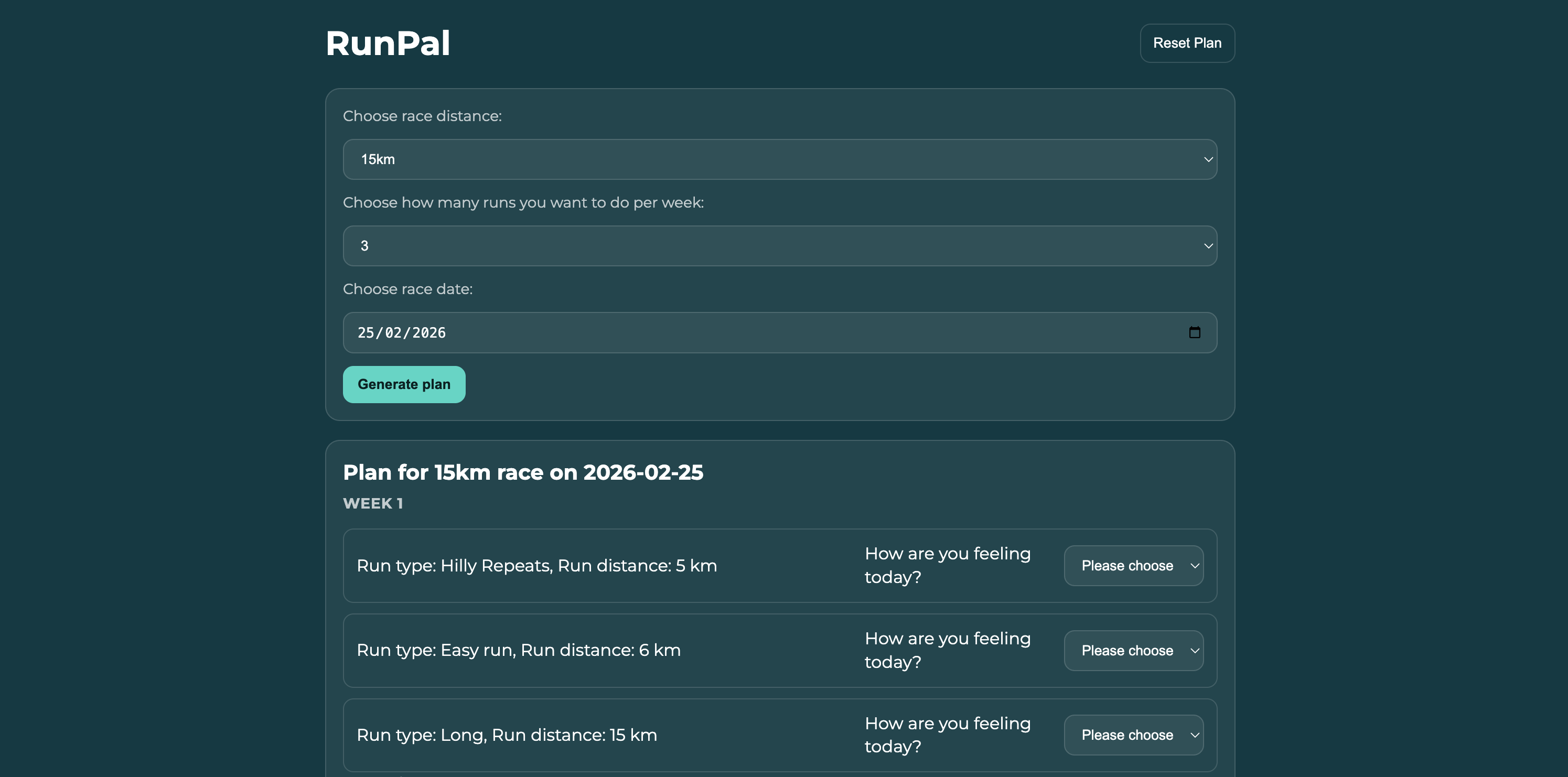Viewport: 1568px width, 777px height.
Task: Open feeling dropdown for Long run
Action: click(x=1133, y=735)
